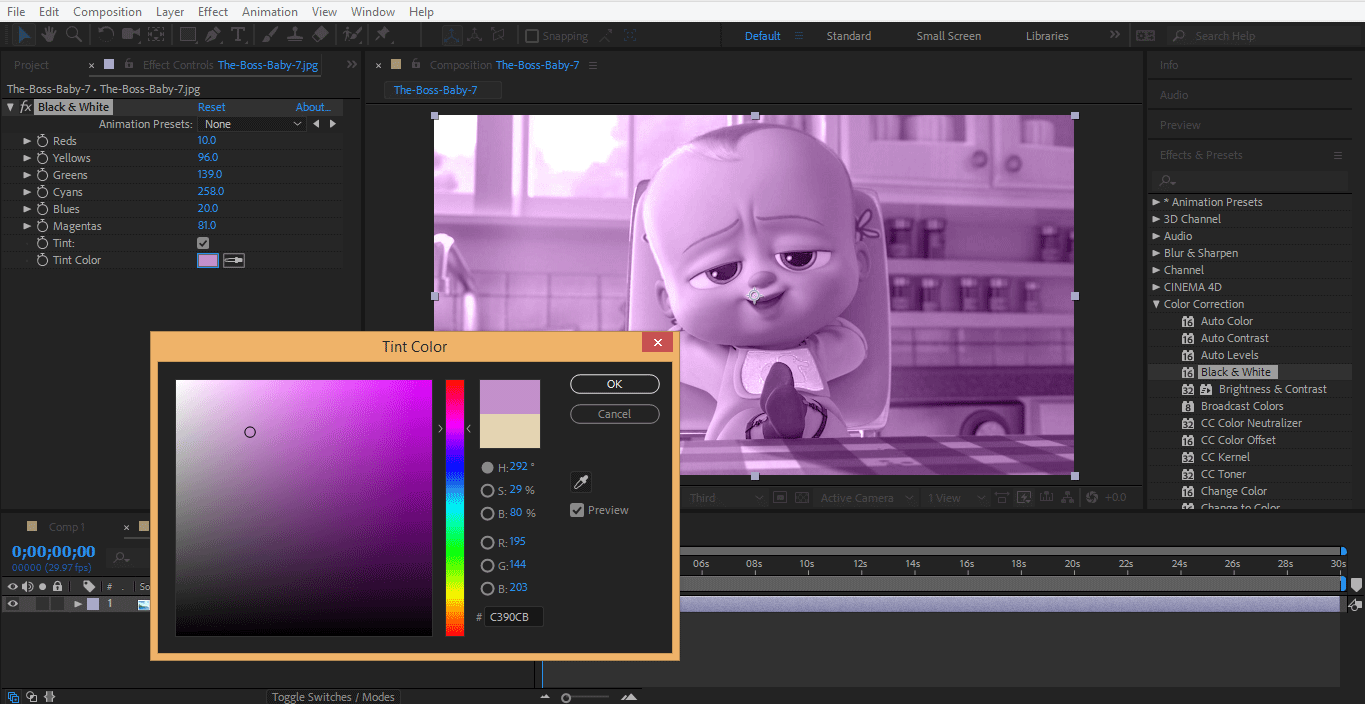Viewport: 1365px width, 704px height.
Task: Select the Zoom magnifier tool
Action: point(73,35)
